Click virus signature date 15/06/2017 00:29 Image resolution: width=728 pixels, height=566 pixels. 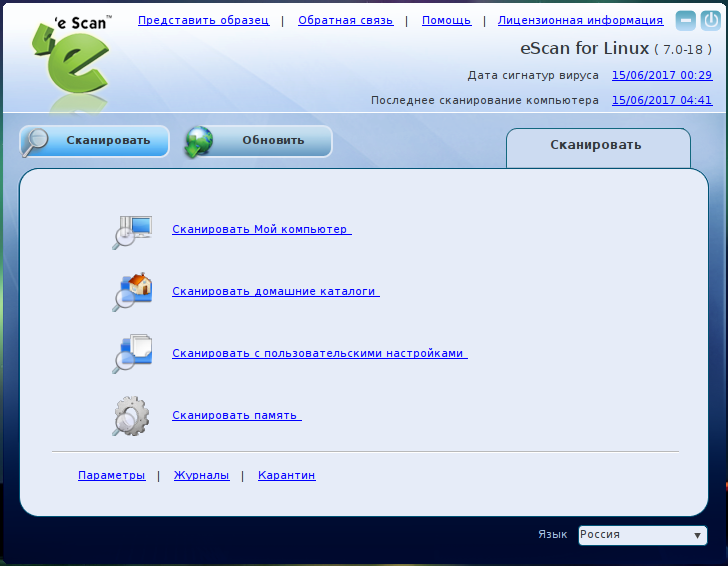pos(662,75)
